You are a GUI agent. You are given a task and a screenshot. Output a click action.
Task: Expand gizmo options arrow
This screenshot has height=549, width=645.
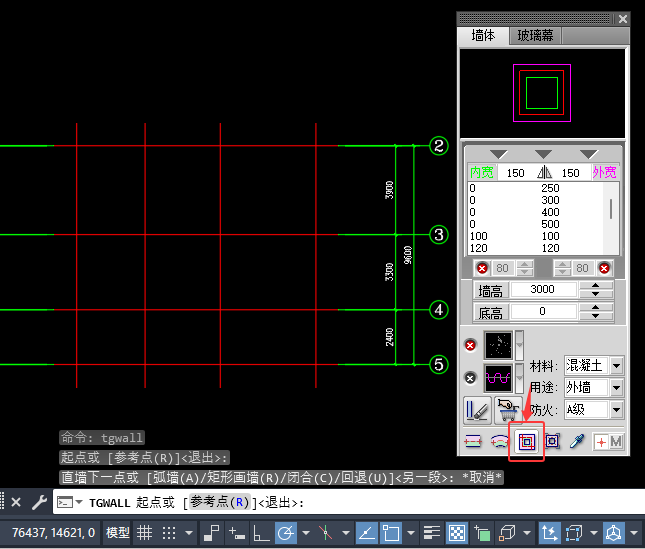coord(634,533)
